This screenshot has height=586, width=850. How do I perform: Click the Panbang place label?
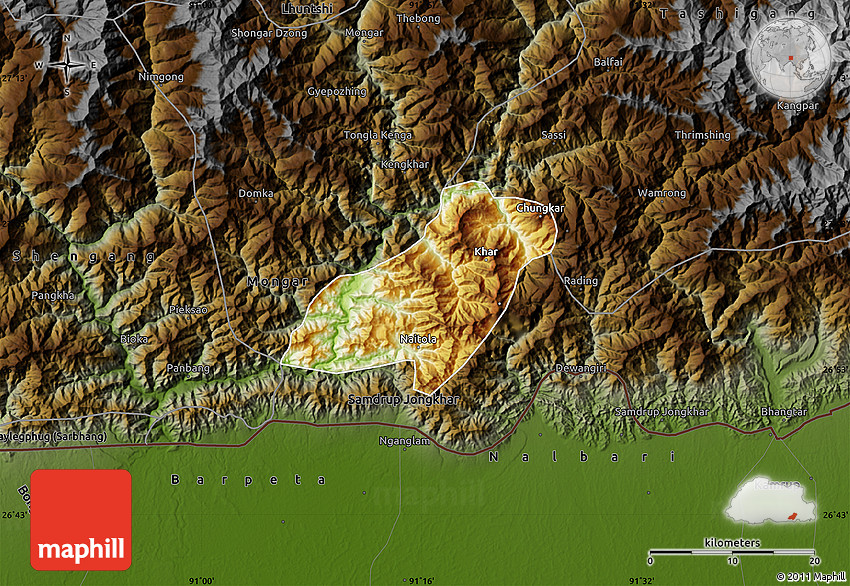click(x=188, y=368)
